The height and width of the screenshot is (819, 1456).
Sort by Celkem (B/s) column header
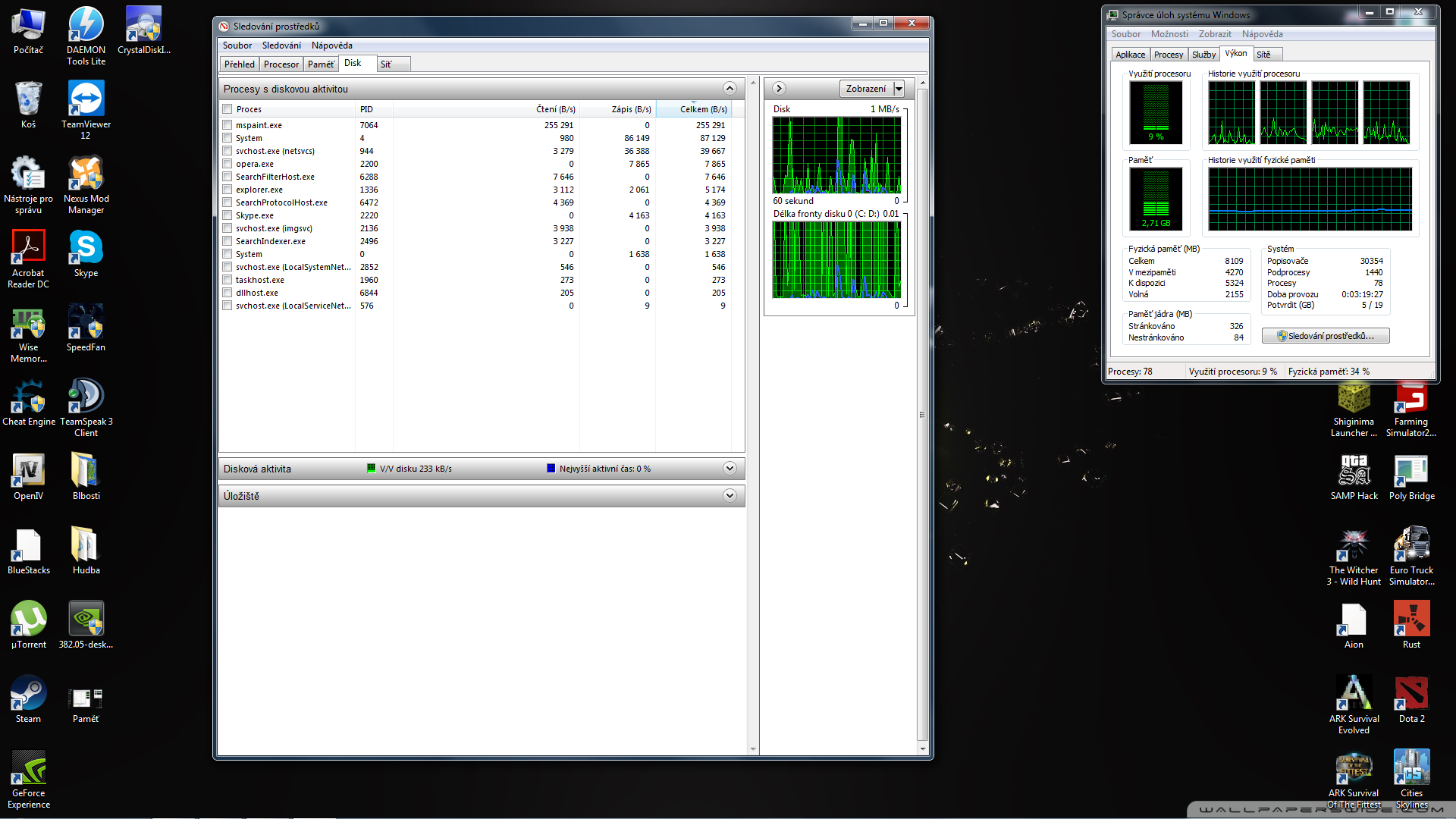tap(702, 109)
